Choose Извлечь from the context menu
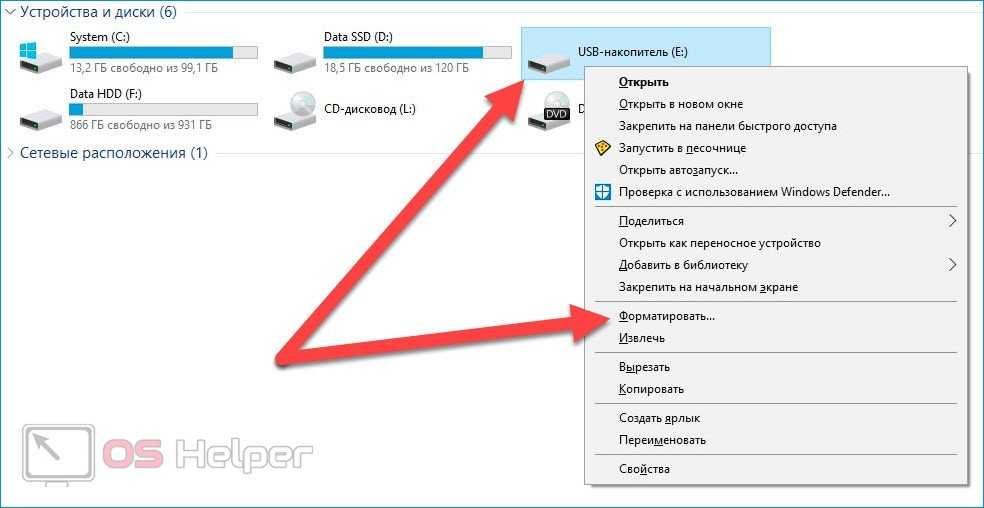 click(641, 338)
